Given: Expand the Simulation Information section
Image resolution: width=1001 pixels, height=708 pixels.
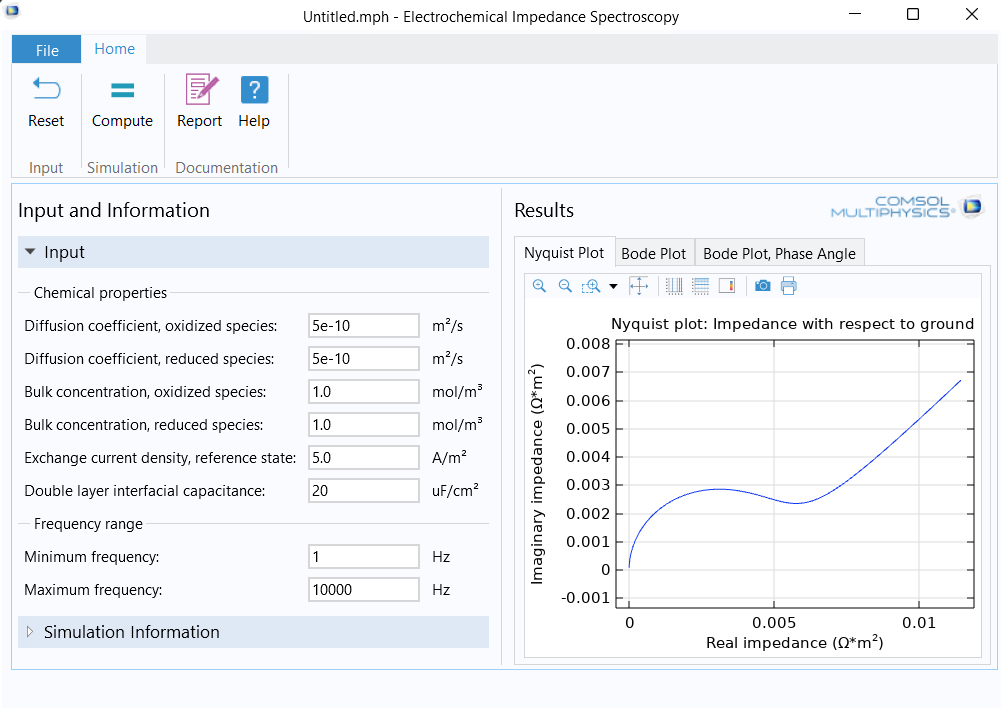Looking at the screenshot, I should pyautogui.click(x=30, y=632).
